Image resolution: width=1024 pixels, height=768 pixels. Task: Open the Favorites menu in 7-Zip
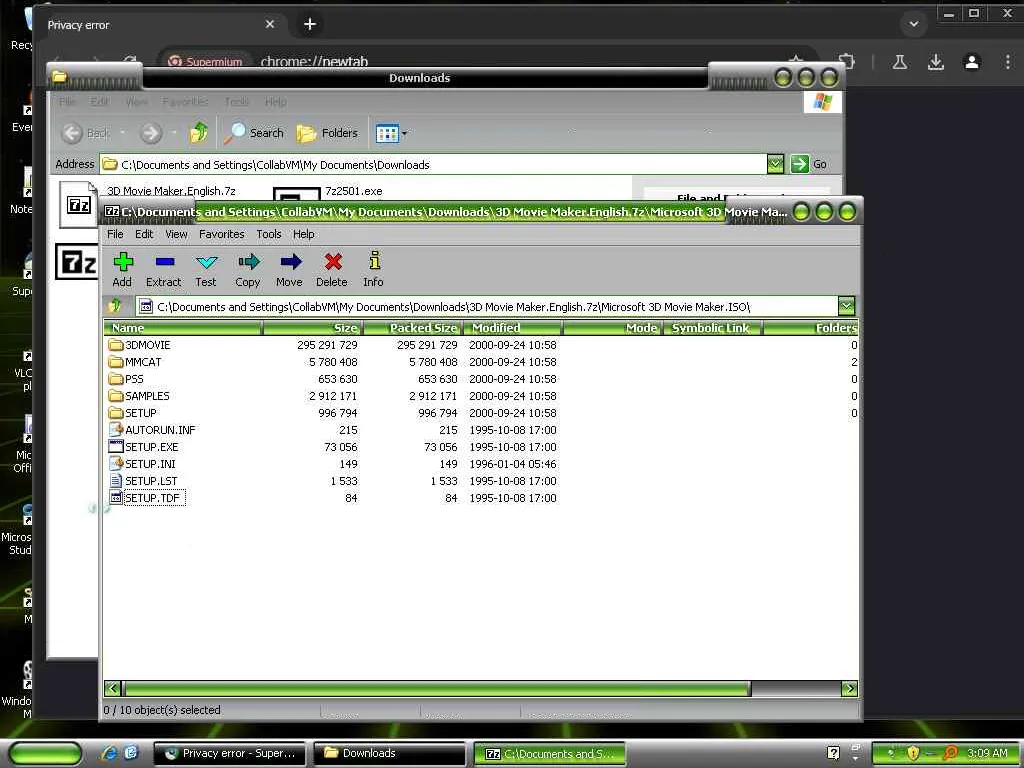pyautogui.click(x=221, y=234)
